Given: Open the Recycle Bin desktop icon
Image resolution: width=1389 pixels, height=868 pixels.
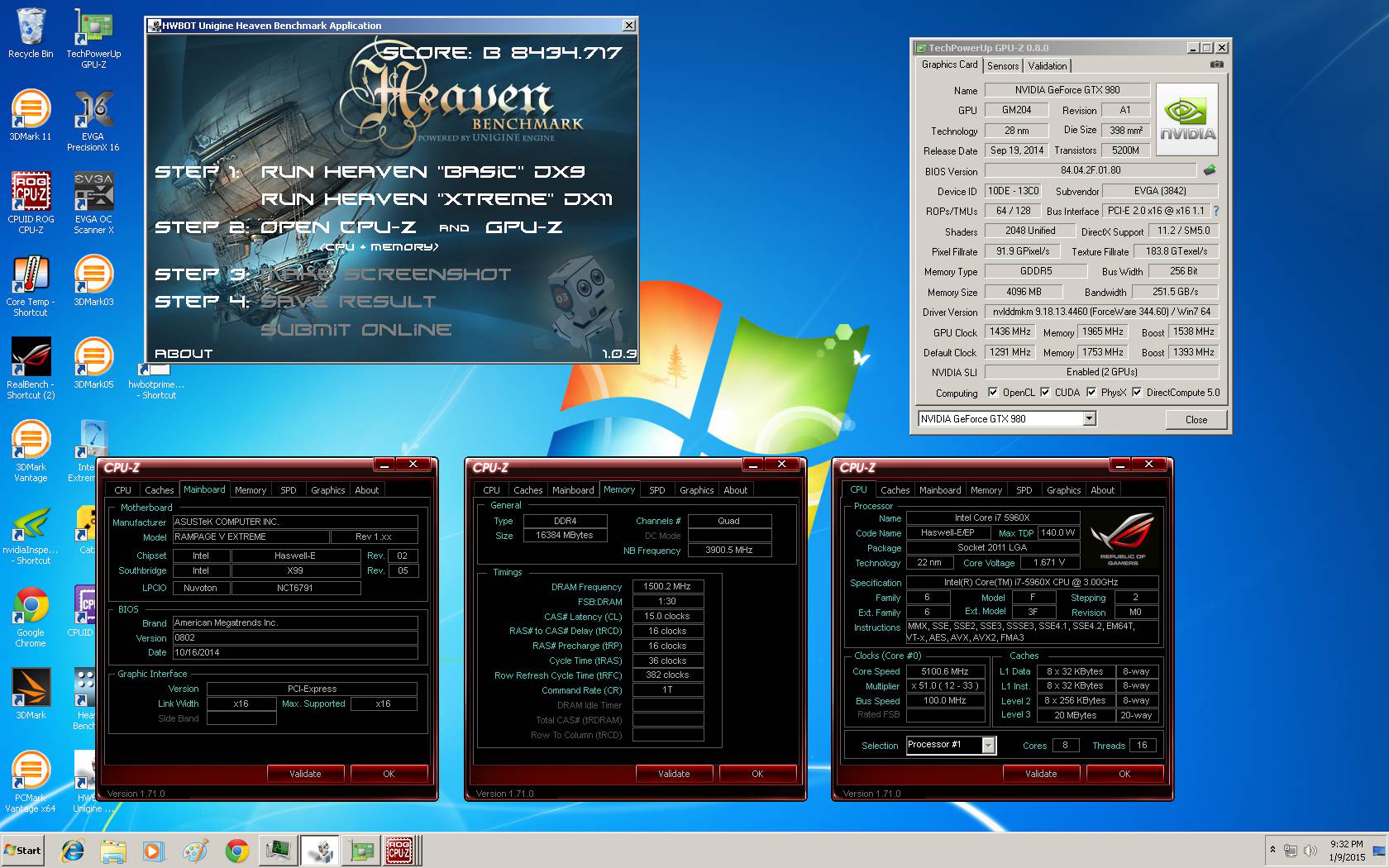Looking at the screenshot, I should 31,35.
